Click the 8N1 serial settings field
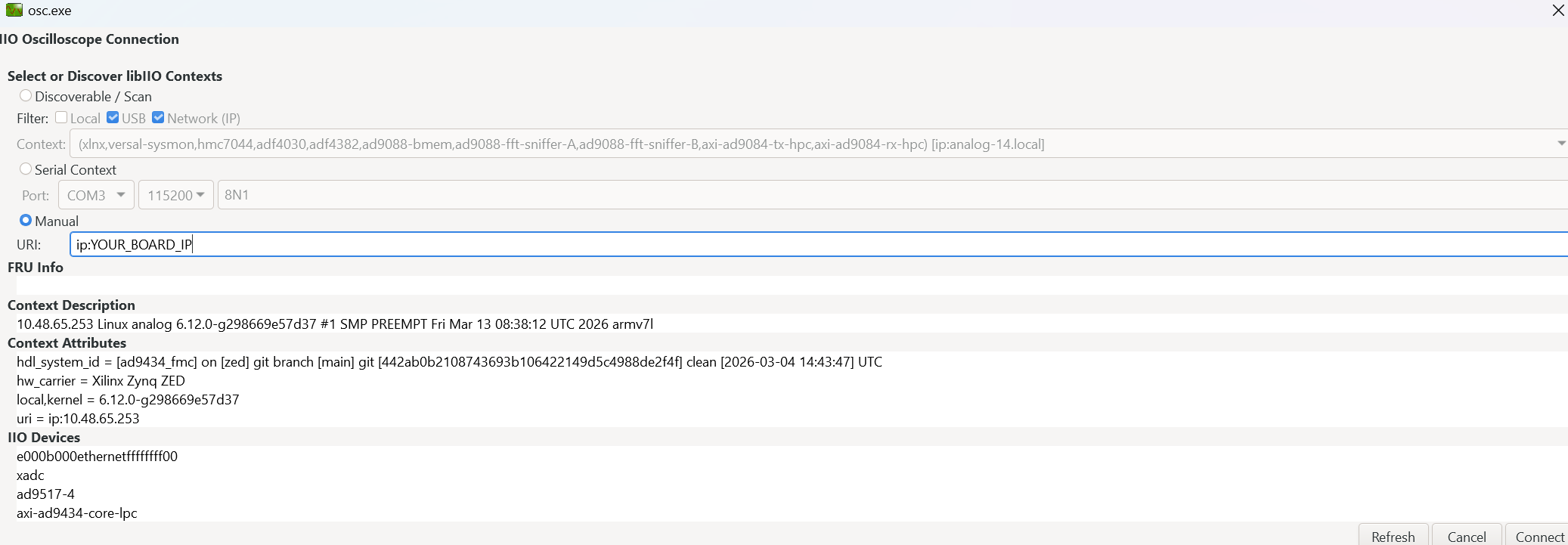The image size is (1568, 545). pyautogui.click(x=893, y=195)
